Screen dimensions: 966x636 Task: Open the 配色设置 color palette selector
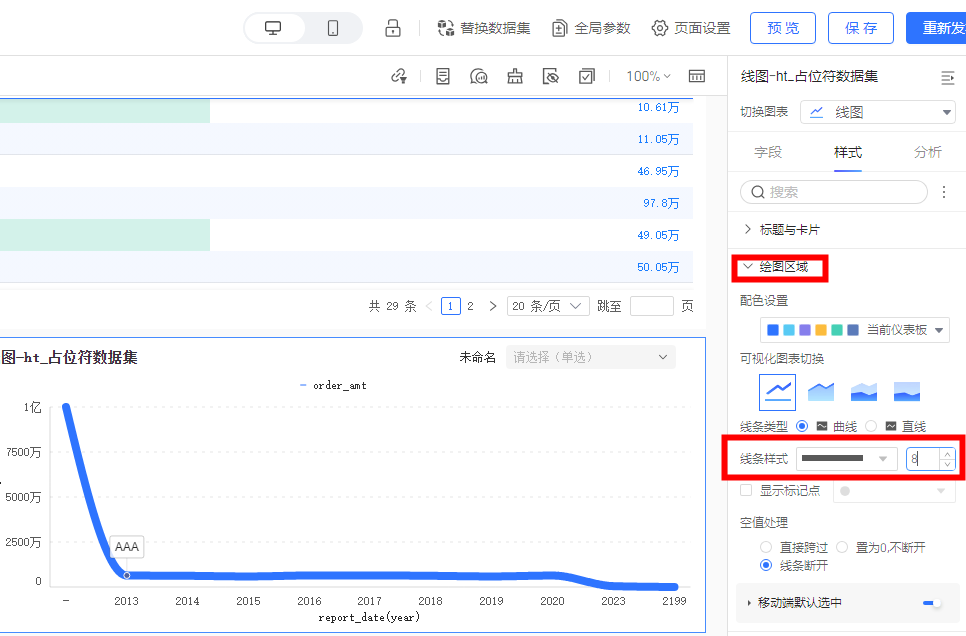pyautogui.click(x=855, y=329)
